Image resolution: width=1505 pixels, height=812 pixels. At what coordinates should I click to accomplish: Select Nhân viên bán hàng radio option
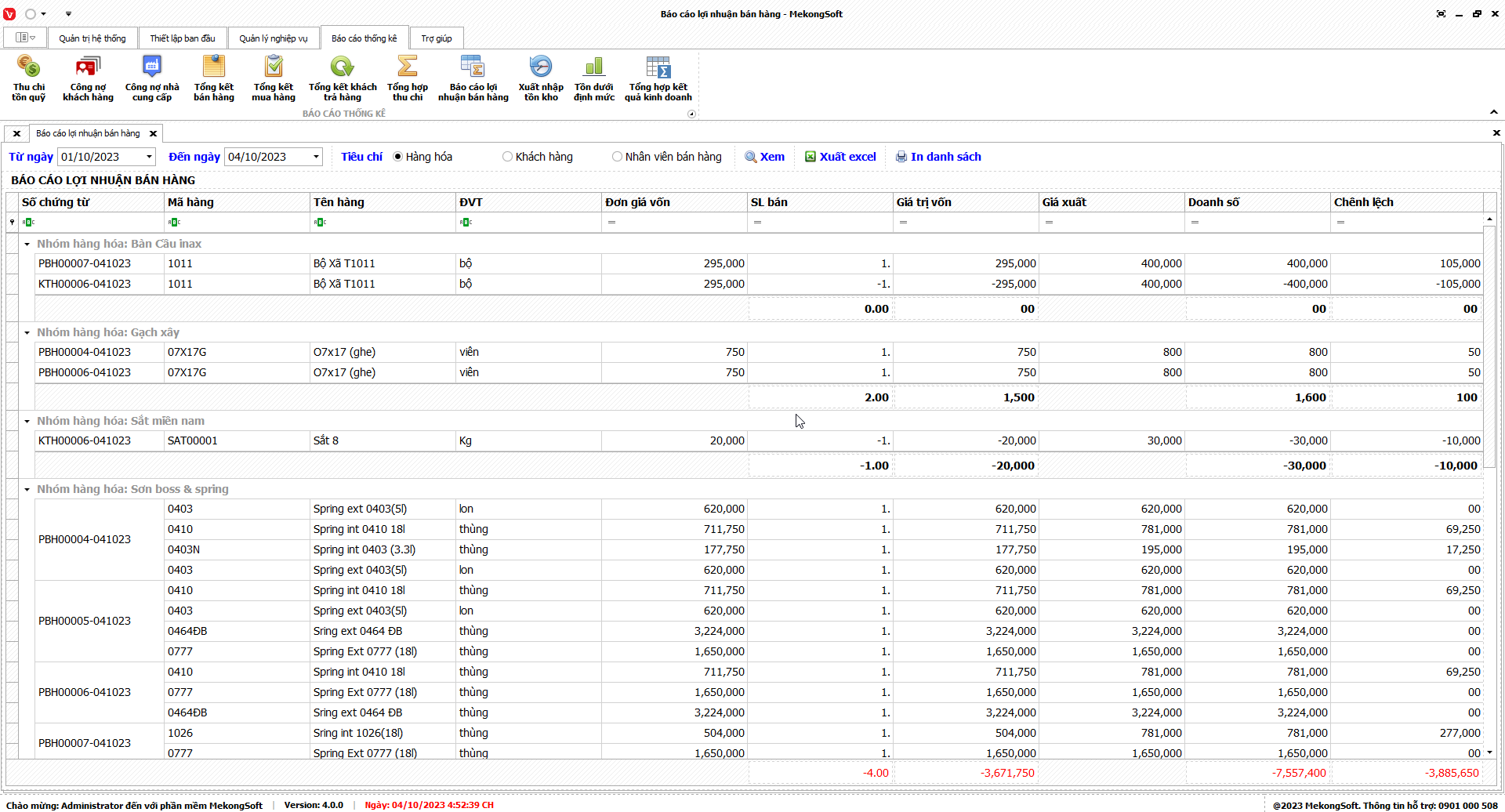(x=618, y=157)
